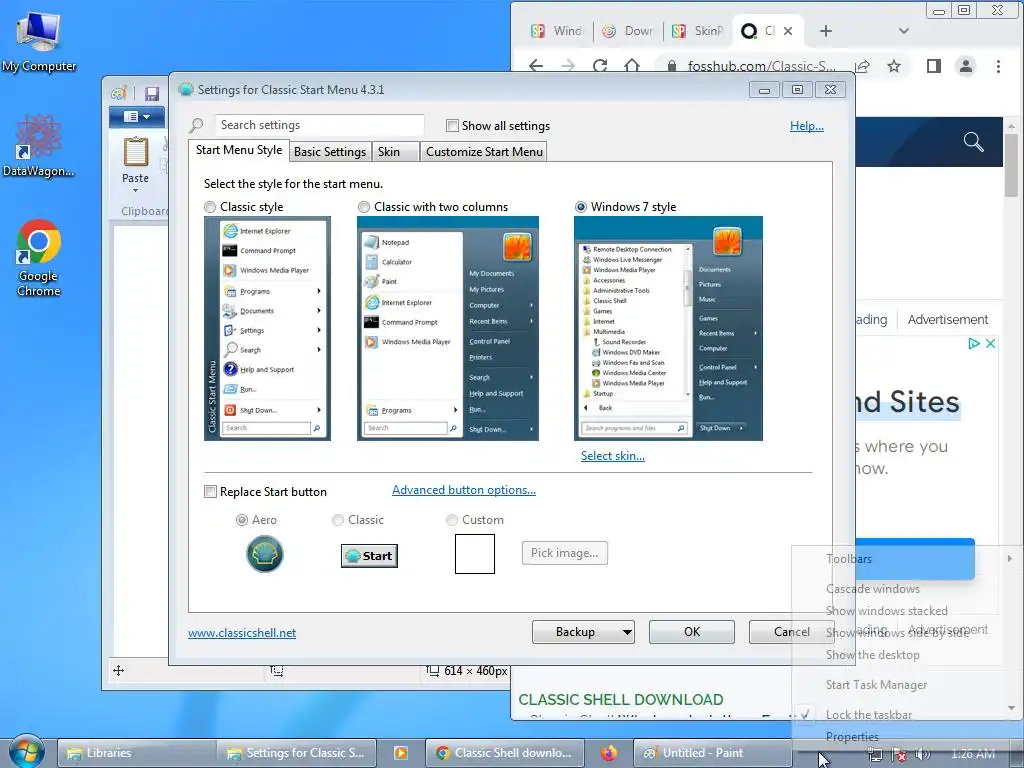The image size is (1024, 768).
Task: Visit www.classicshell.net link
Action: [x=242, y=633]
